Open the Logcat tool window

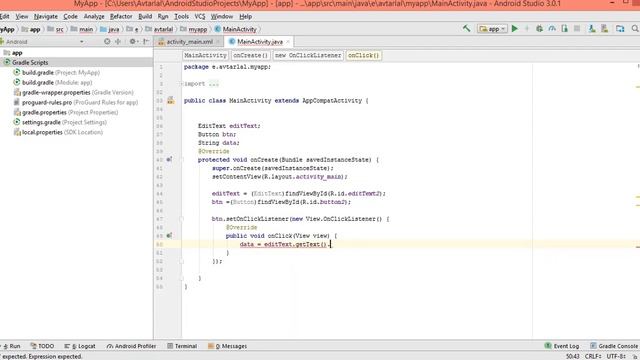[80, 346]
